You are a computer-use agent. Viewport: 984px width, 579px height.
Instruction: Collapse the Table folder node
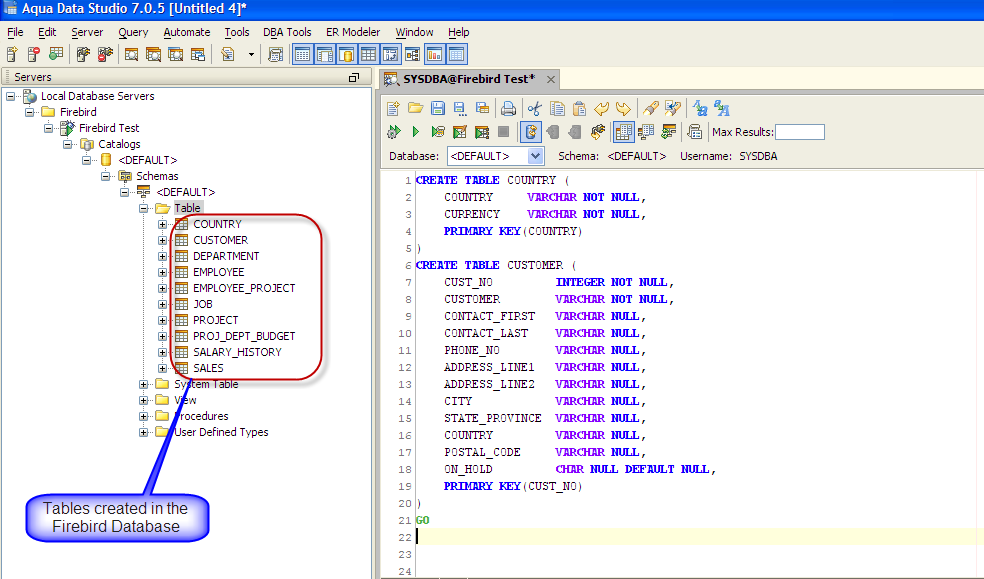click(144, 208)
